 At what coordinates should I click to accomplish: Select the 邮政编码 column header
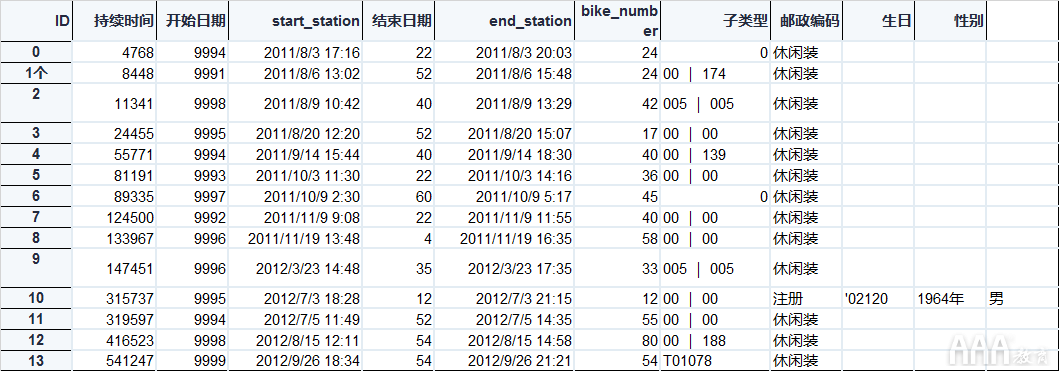pyautogui.click(x=806, y=21)
